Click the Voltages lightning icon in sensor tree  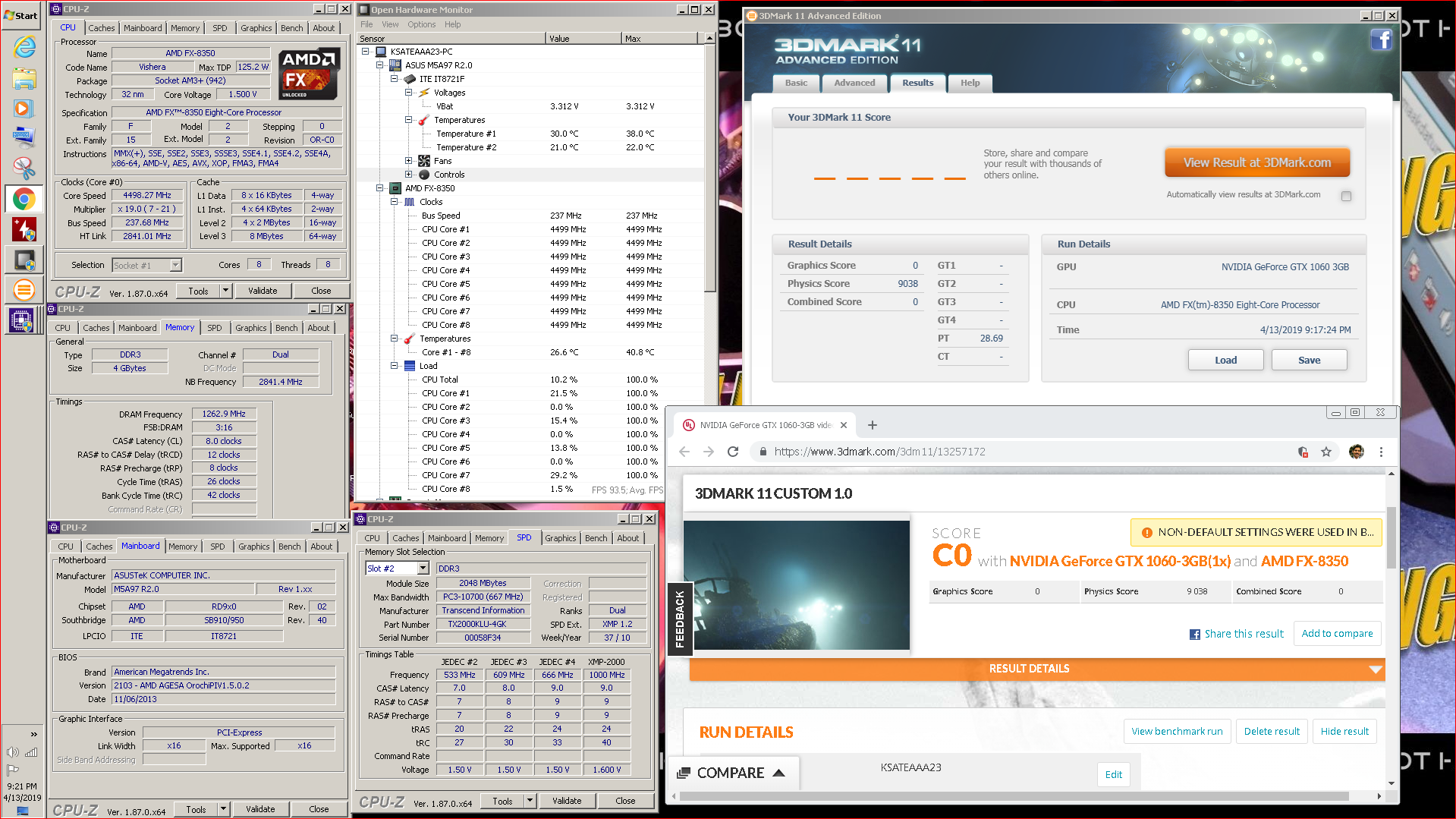pos(424,93)
